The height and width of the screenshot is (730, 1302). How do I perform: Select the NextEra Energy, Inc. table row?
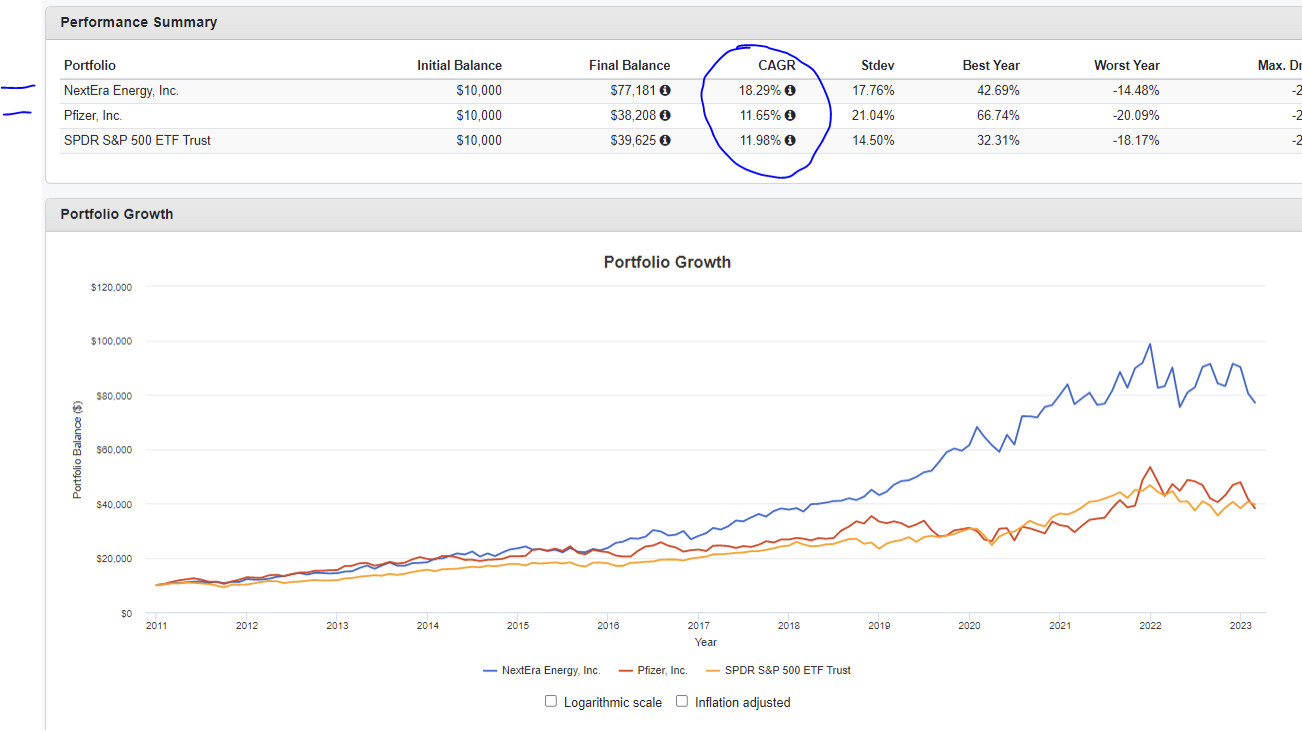[x=122, y=91]
